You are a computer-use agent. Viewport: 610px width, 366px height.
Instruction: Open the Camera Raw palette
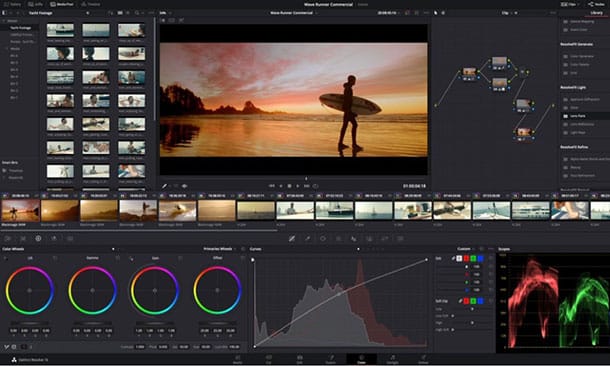[x=7, y=238]
